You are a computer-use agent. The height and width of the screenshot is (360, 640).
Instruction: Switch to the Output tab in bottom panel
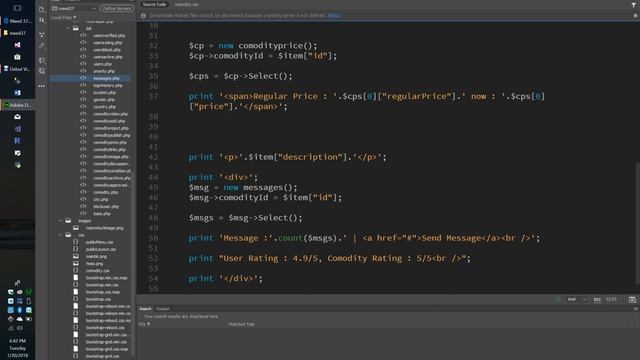[162, 309]
